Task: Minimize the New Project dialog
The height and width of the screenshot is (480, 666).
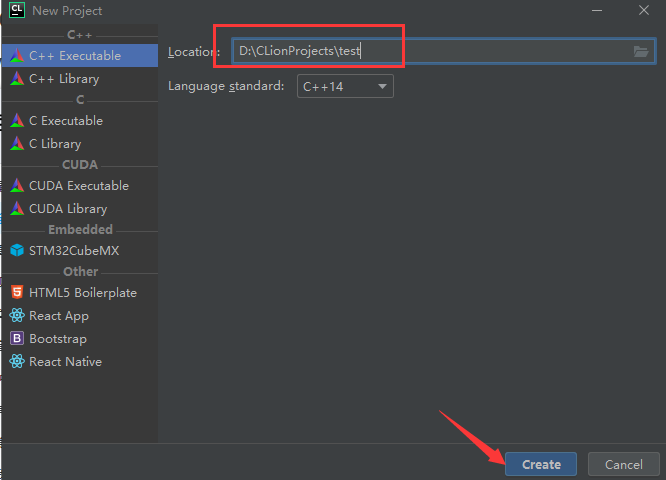Action: point(597,10)
